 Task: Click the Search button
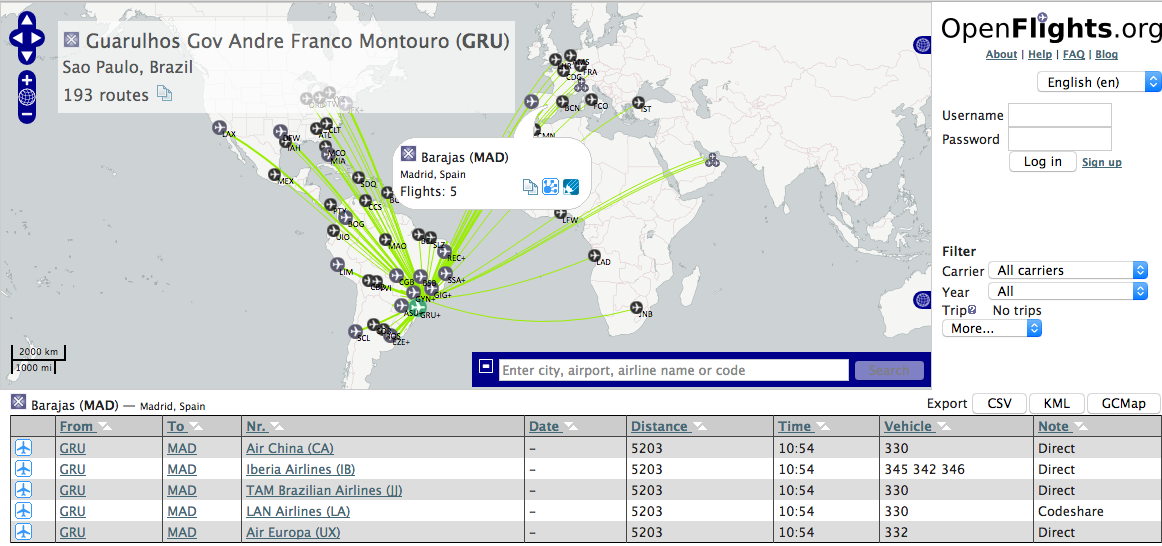tap(889, 370)
